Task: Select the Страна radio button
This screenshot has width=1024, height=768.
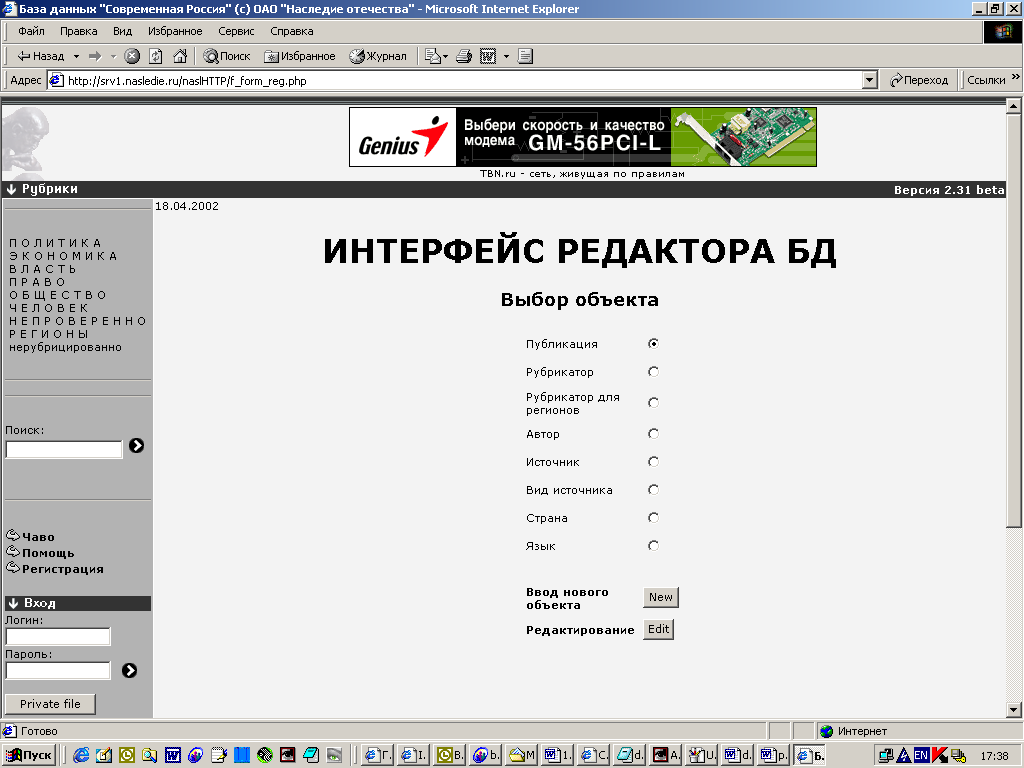Action: coord(653,518)
